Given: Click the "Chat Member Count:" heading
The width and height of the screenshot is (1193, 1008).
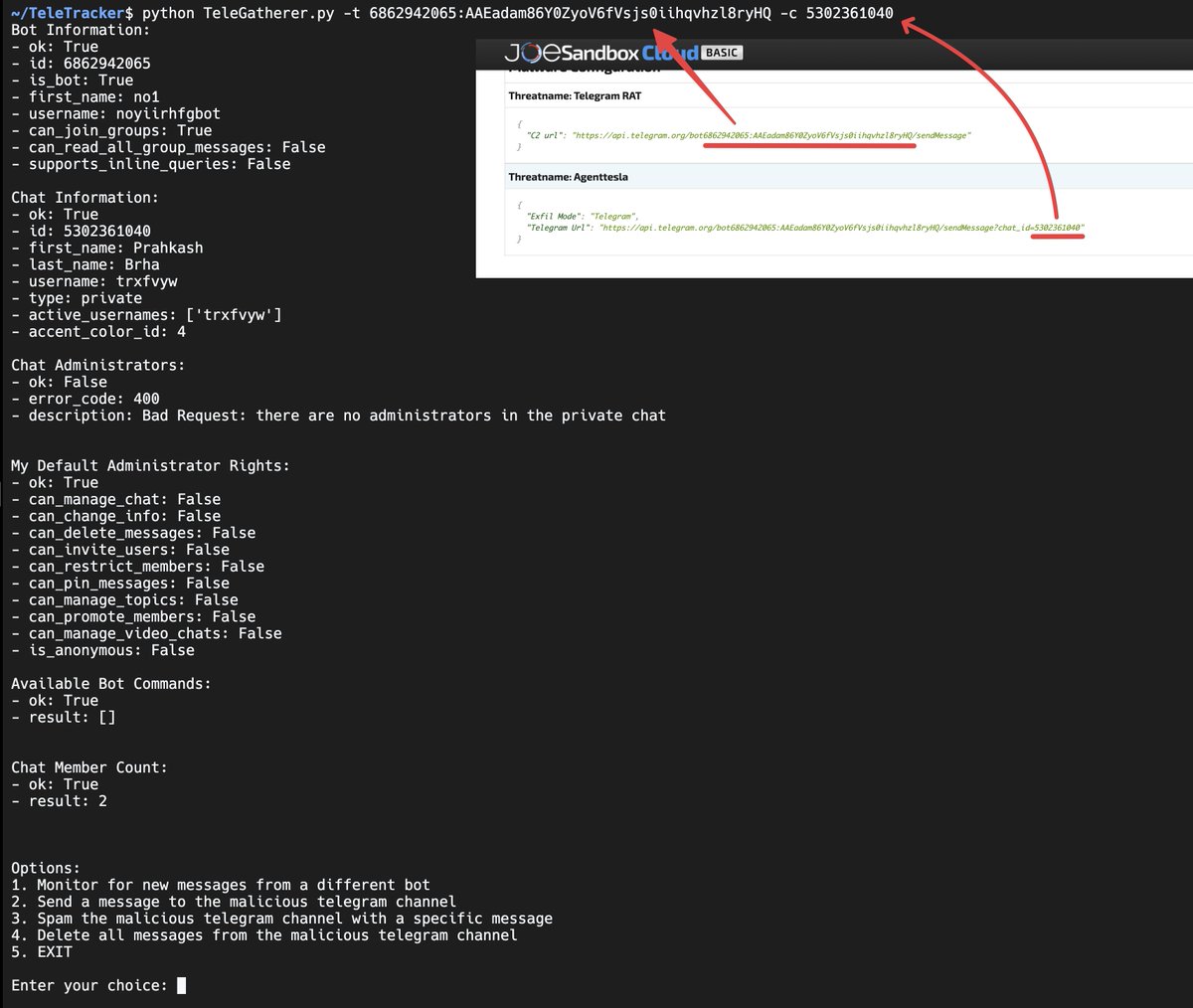Looking at the screenshot, I should [89, 768].
